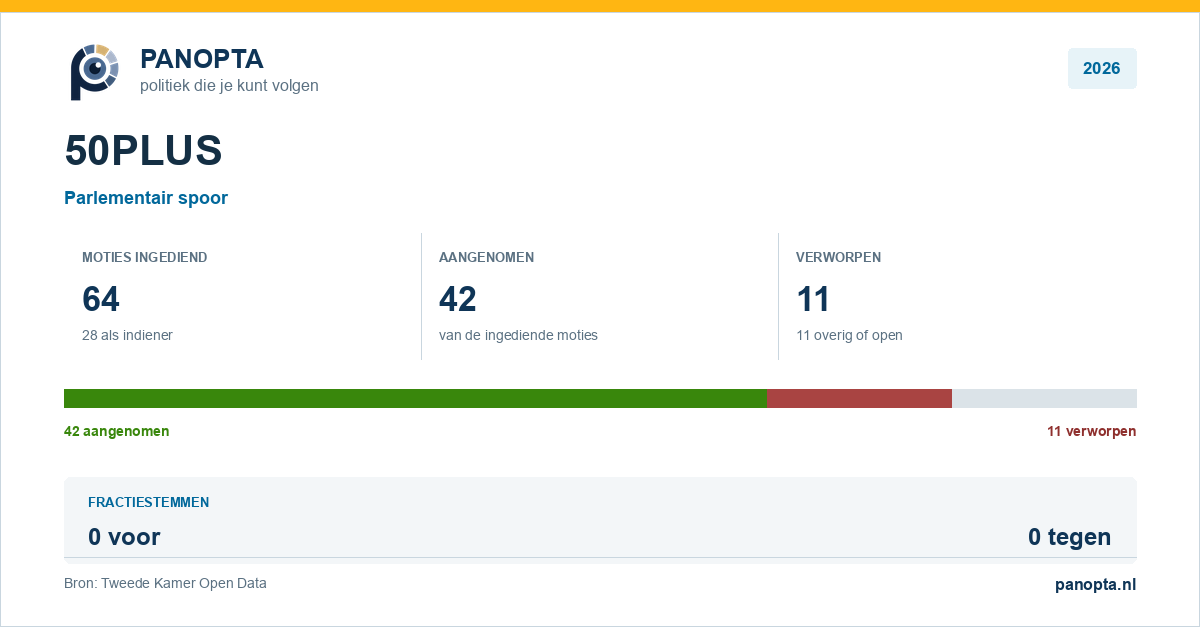Screen dimensions: 1200x627
Task: Click the grey remaining segment of the bar
Action: [1044, 398]
